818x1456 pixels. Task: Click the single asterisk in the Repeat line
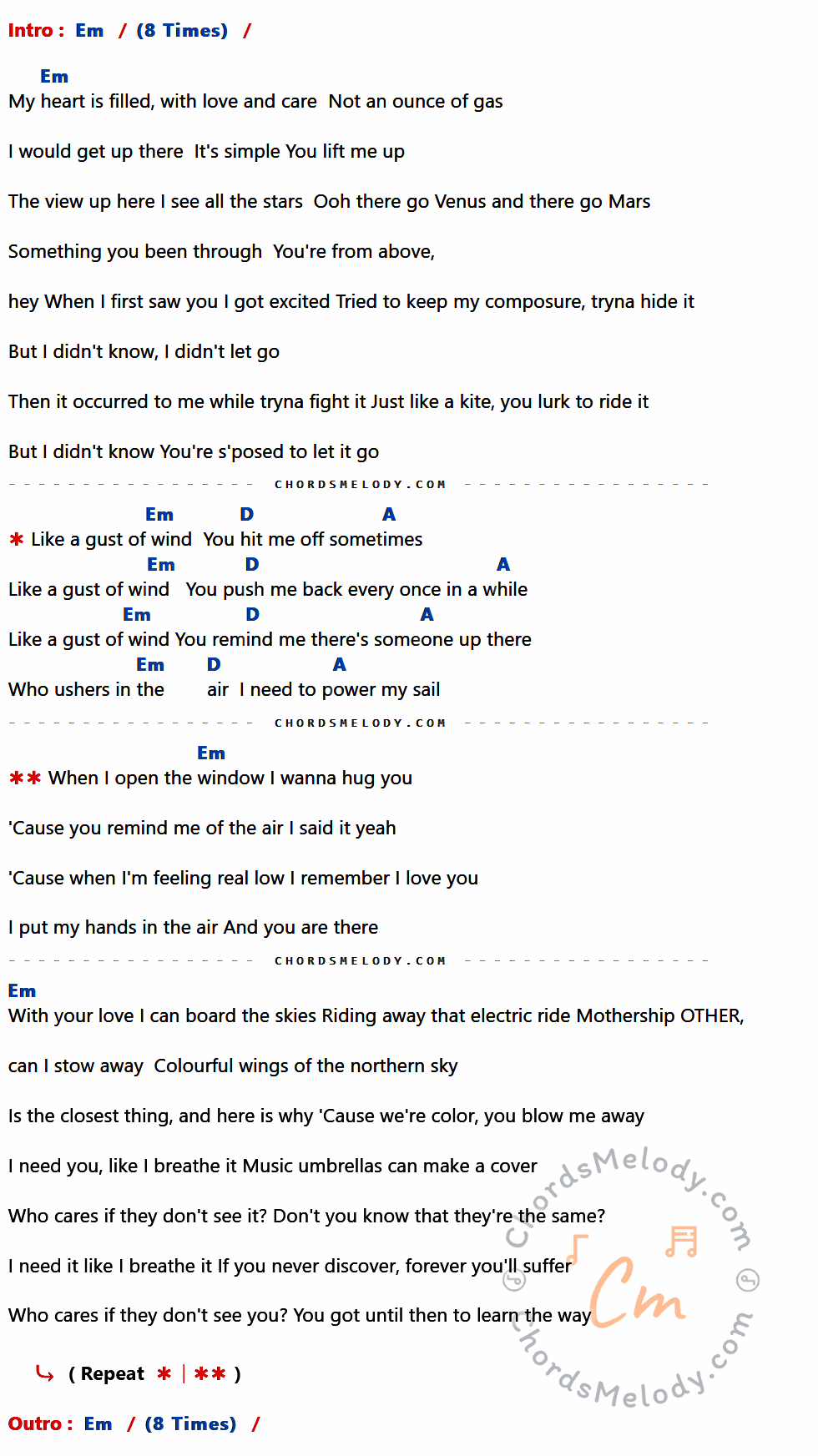click(164, 1373)
